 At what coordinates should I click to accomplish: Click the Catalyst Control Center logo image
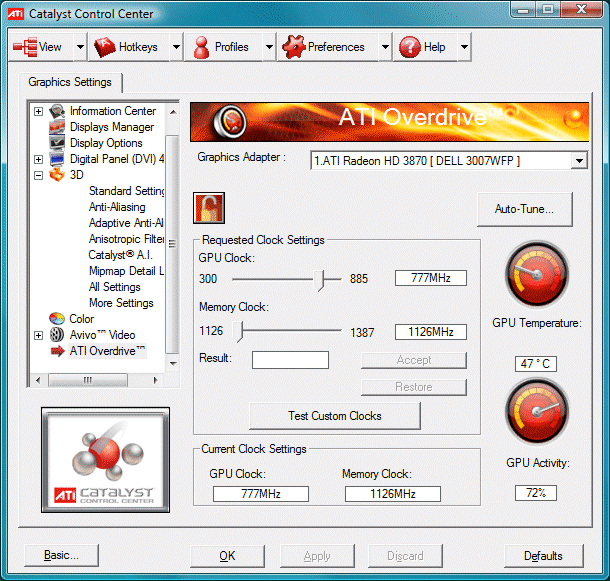click(105, 460)
